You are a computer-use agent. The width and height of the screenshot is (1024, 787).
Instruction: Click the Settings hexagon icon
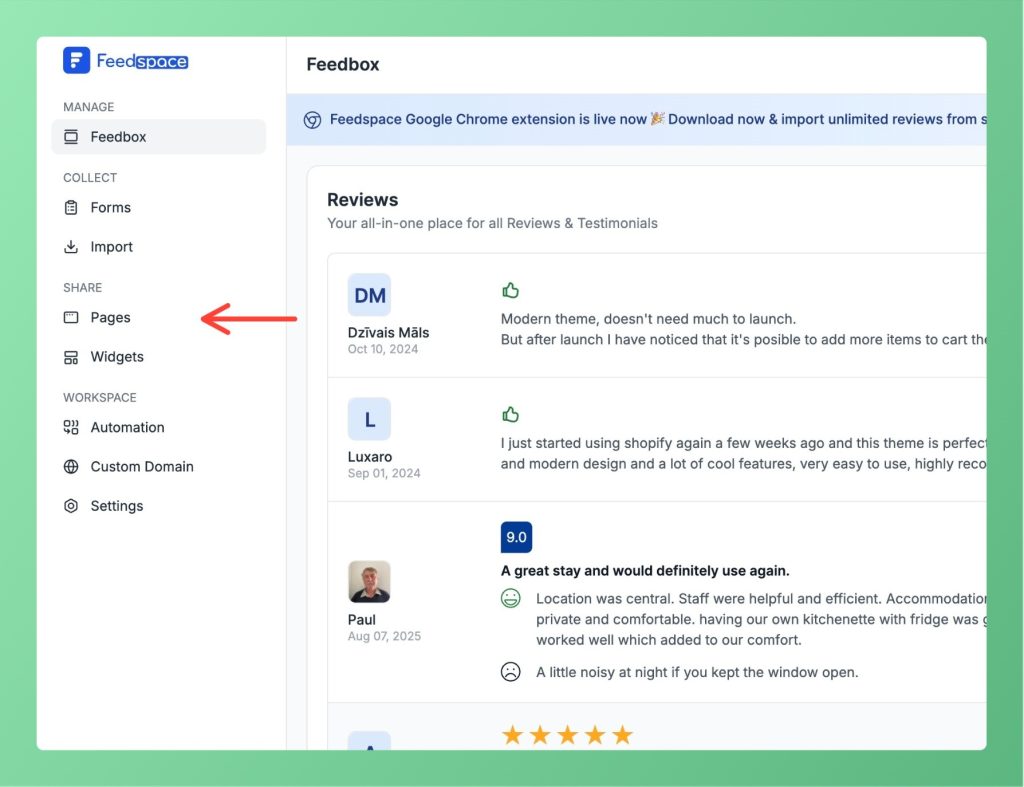coord(71,506)
